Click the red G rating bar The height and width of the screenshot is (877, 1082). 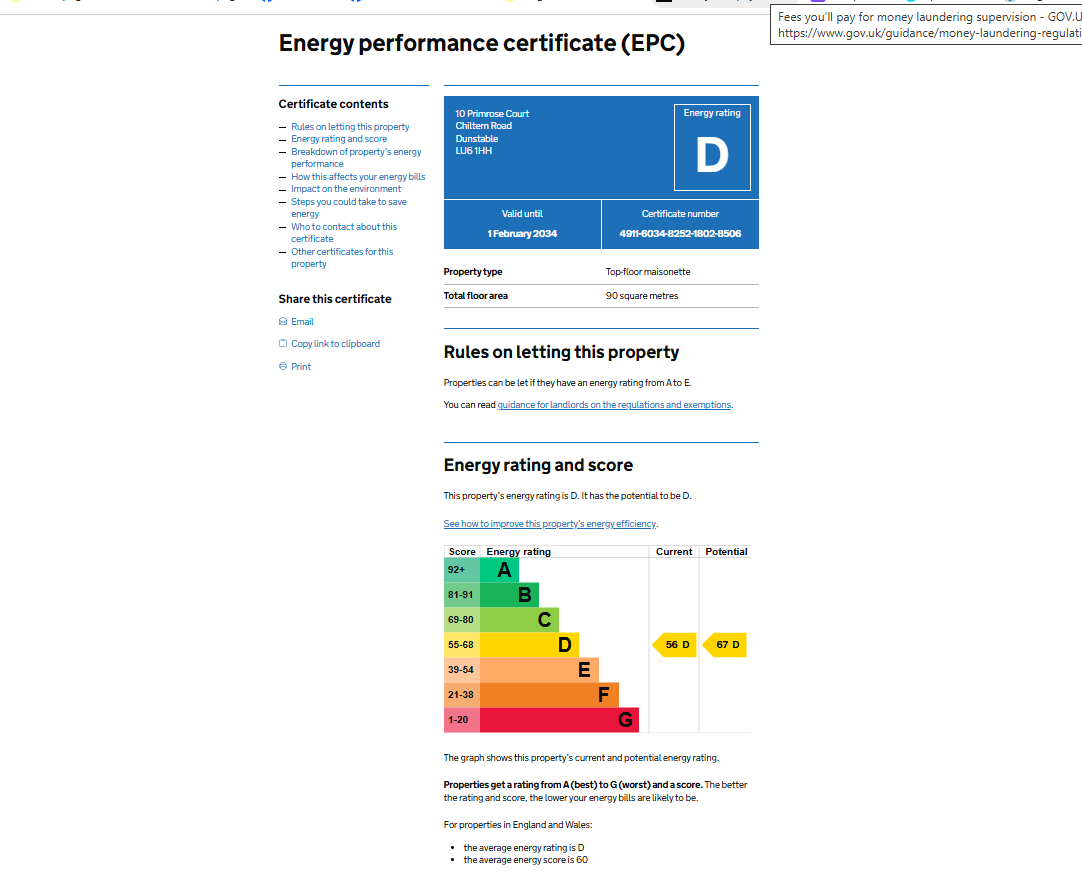click(x=559, y=720)
